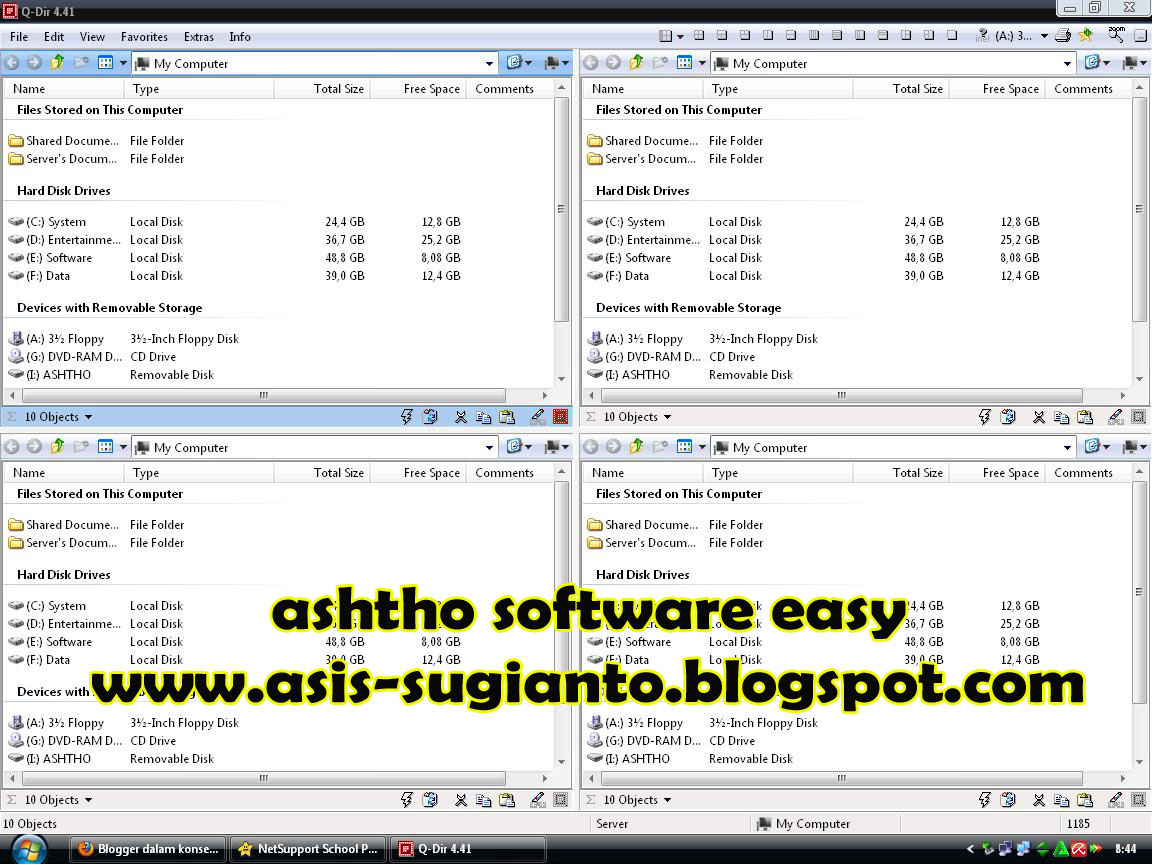Sort by Total Size in top-left pane
1152x864 pixels.
point(322,89)
